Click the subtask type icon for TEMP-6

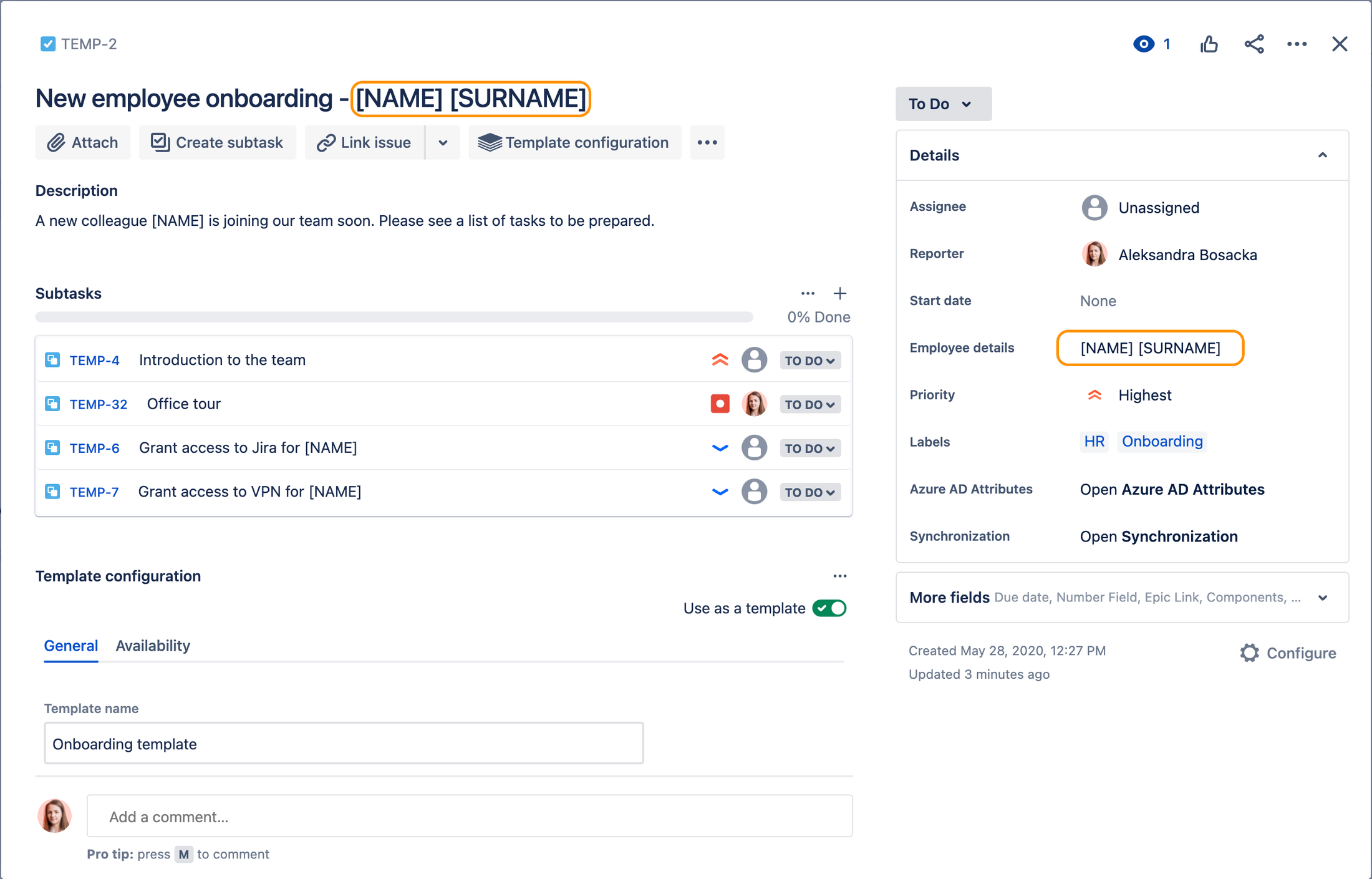(x=52, y=448)
